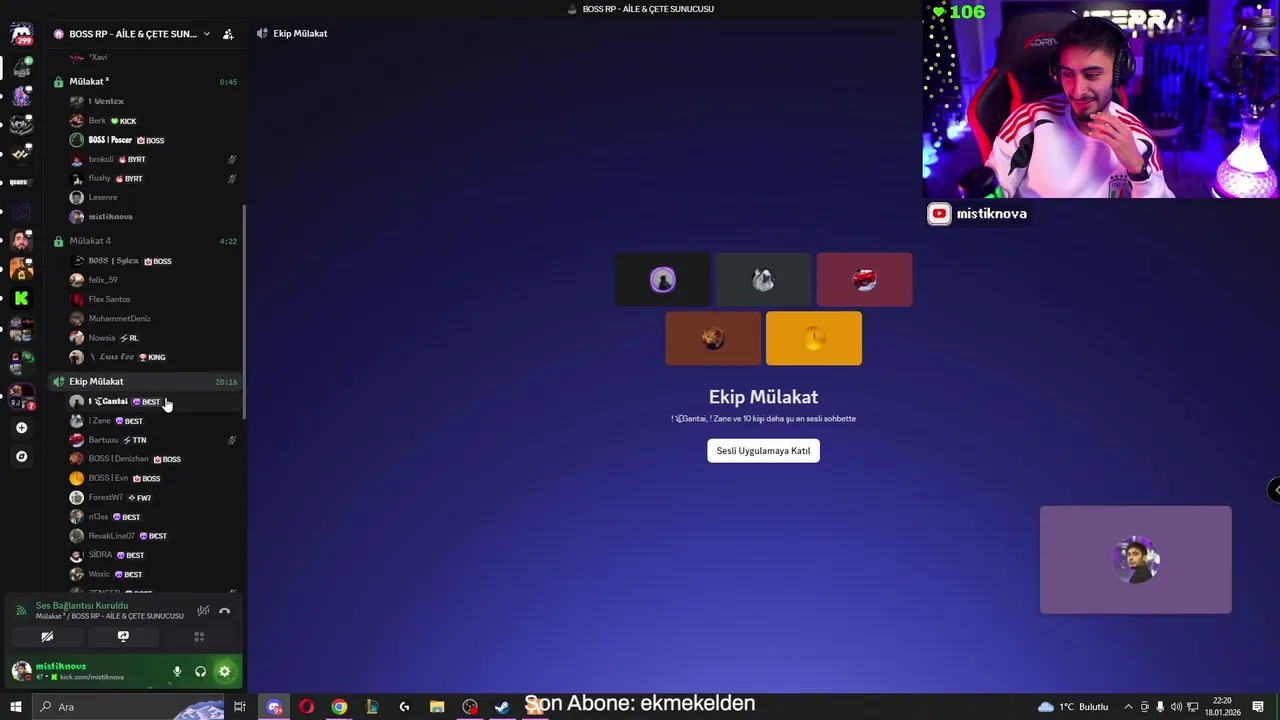Click user Berk in Mülakat ³
The image size is (1280, 720).
154,121
